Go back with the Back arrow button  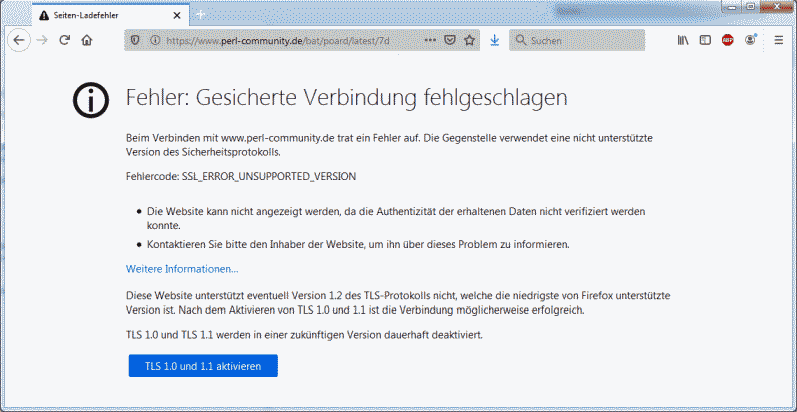pyautogui.click(x=19, y=41)
